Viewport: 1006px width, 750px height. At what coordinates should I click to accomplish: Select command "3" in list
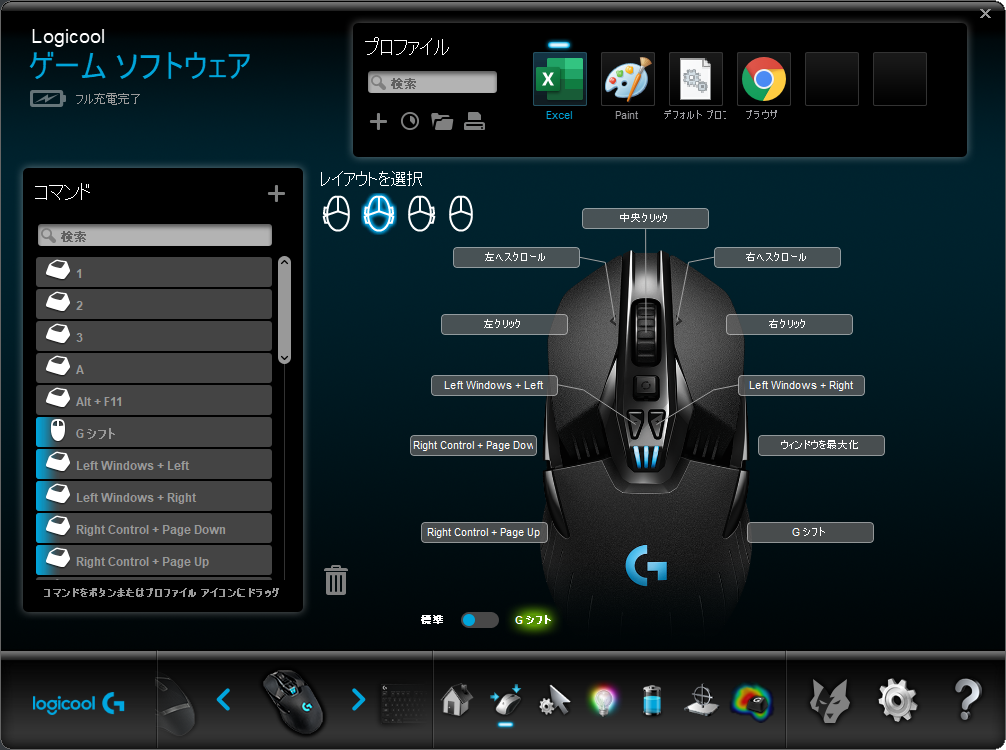pos(154,336)
